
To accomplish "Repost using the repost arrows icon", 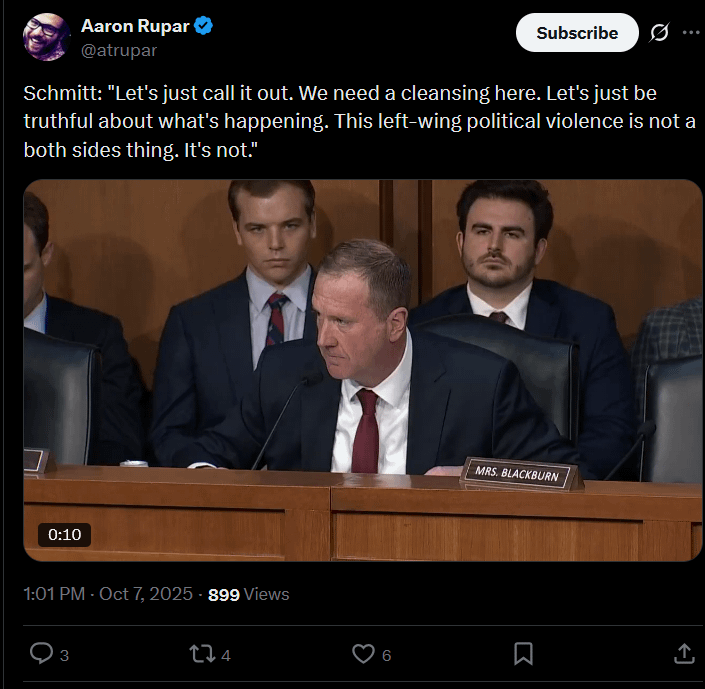I will 202,653.
